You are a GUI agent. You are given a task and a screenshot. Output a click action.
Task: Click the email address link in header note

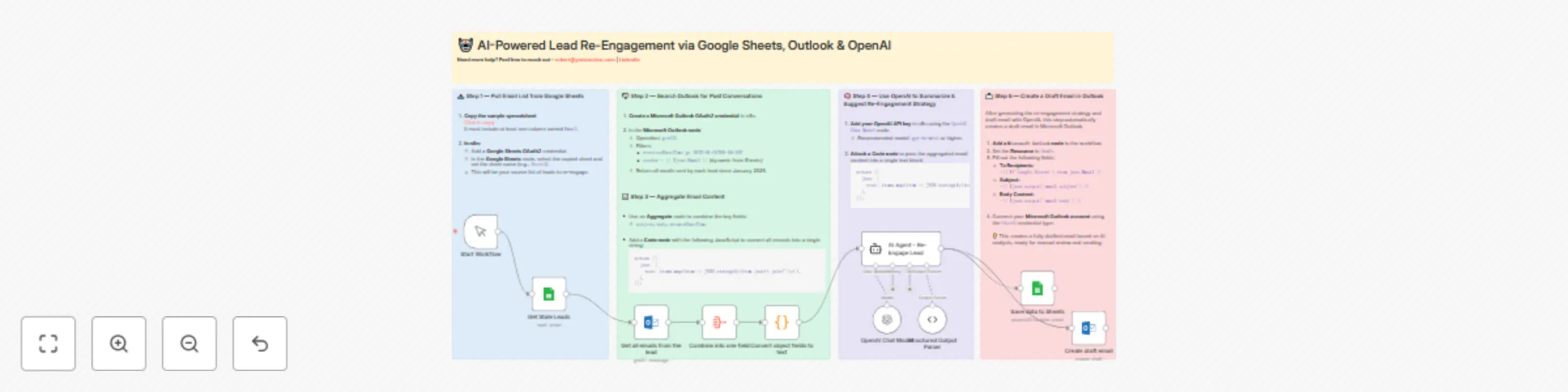coord(585,59)
